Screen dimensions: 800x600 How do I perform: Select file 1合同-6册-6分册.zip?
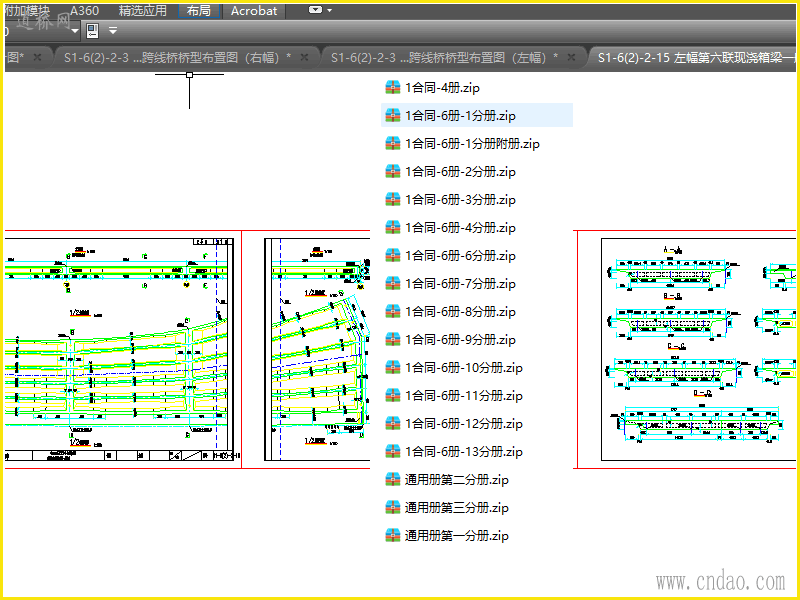click(x=460, y=256)
